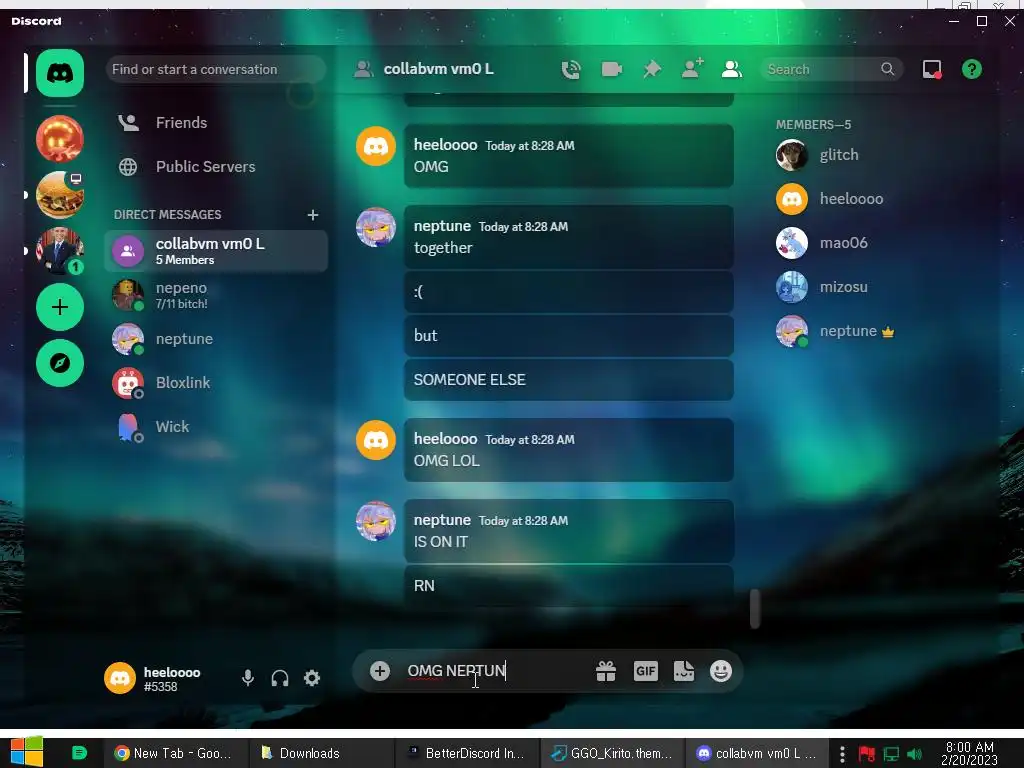Click heeloooo user panel avatar
The height and width of the screenshot is (768, 1024).
coord(120,678)
